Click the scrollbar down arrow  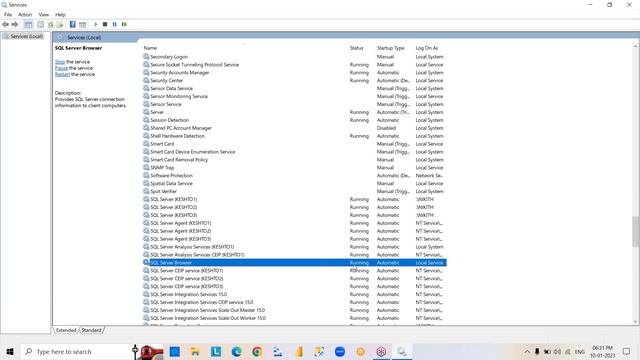click(636, 322)
